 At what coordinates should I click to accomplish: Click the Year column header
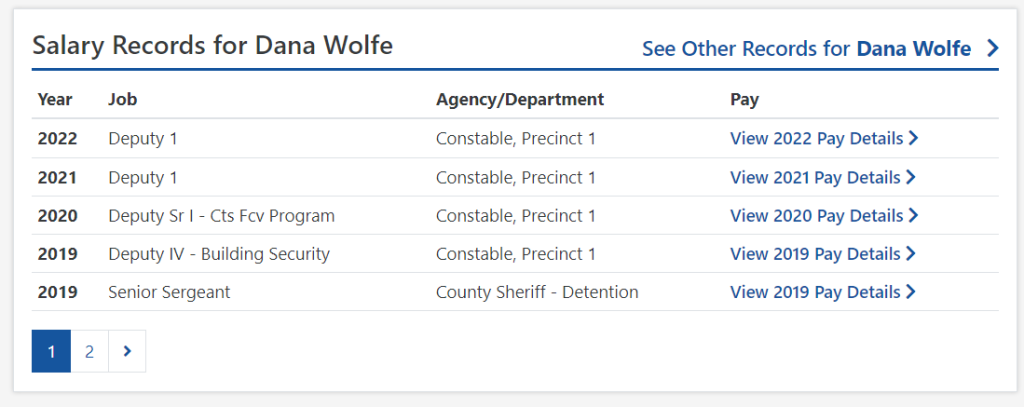[55, 100]
